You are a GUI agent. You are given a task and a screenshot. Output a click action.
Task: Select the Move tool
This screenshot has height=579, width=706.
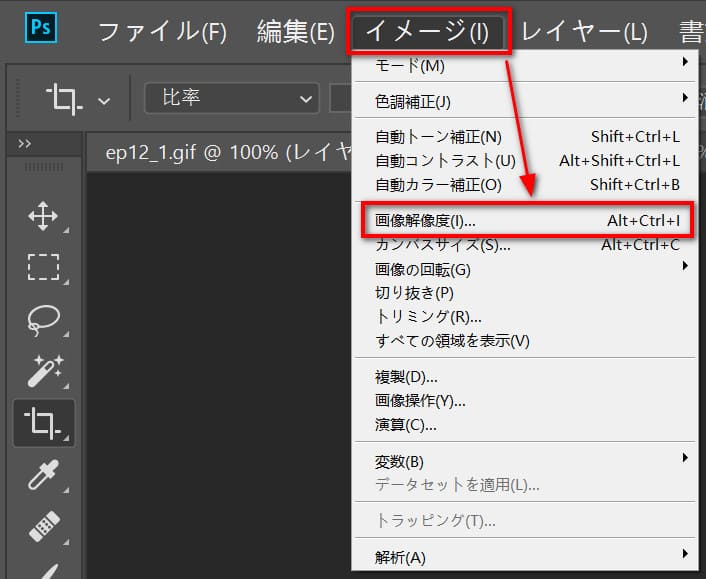tap(43, 217)
